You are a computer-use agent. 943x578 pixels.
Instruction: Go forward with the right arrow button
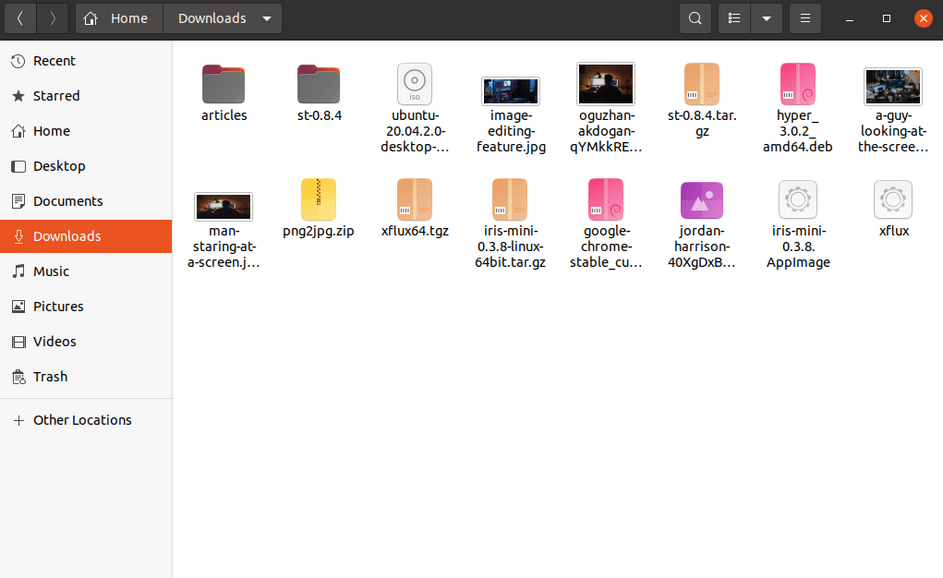point(52,19)
